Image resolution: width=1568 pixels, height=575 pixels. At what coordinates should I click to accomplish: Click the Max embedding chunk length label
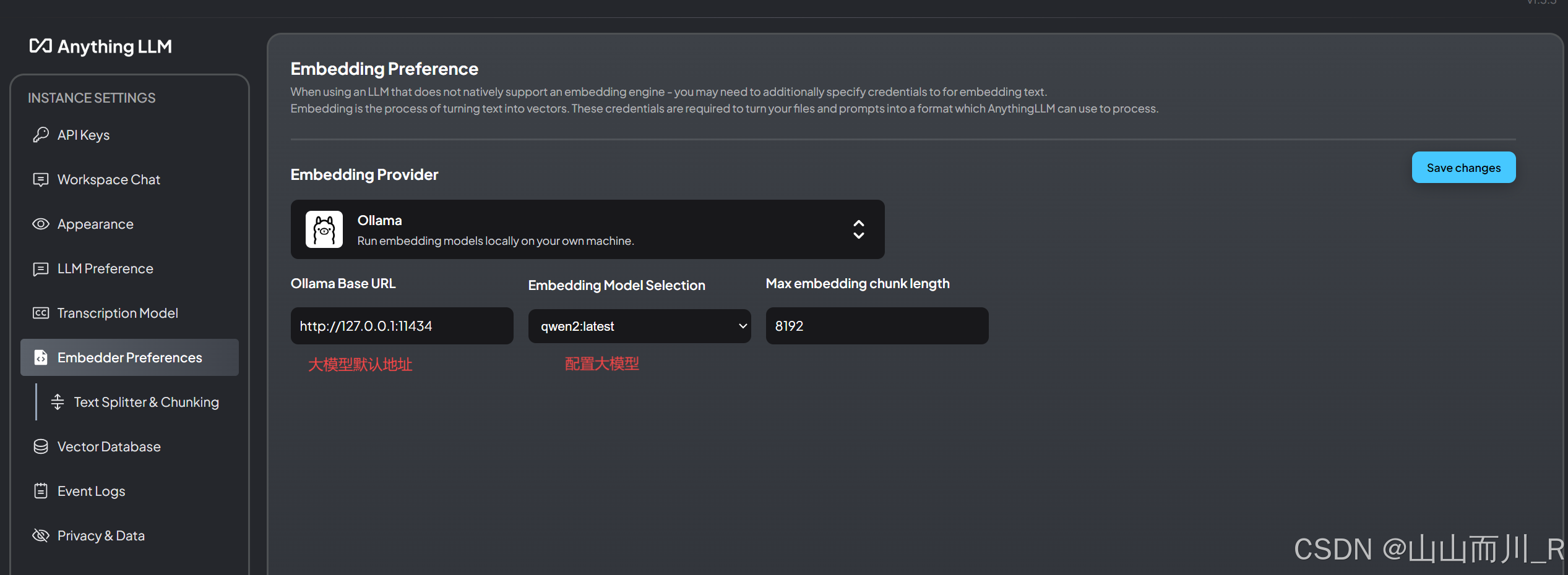tap(858, 284)
